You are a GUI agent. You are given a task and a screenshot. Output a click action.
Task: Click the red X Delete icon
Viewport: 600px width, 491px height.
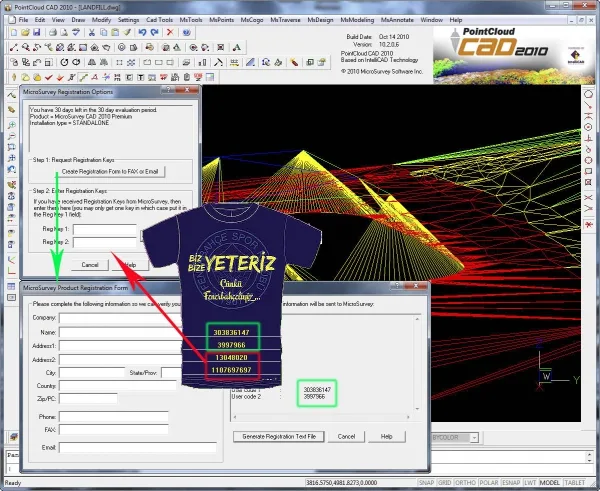[x=170, y=33]
